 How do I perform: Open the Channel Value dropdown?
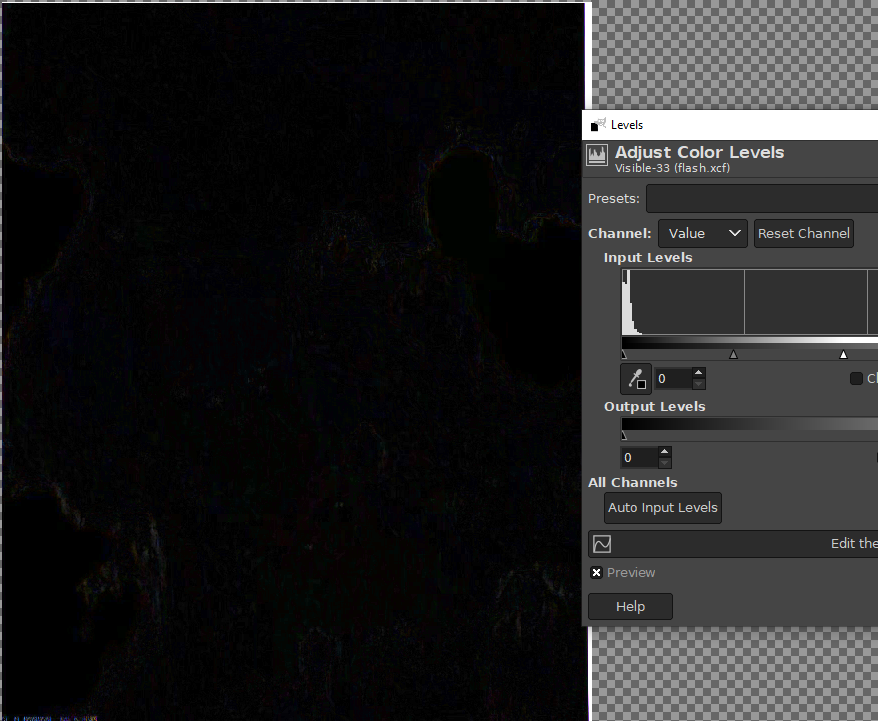[x=702, y=233]
